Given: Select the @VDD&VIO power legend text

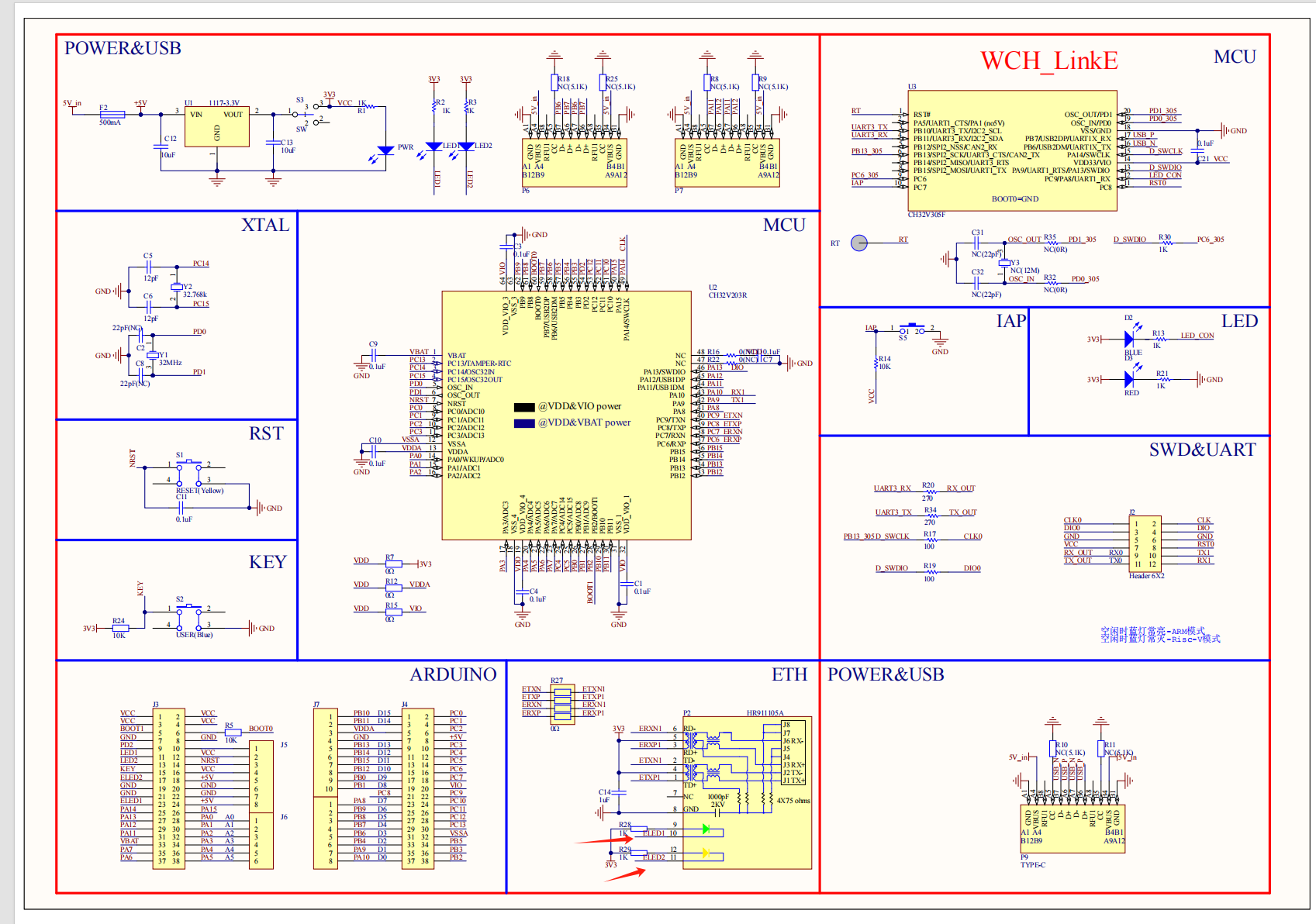Looking at the screenshot, I should point(580,406).
